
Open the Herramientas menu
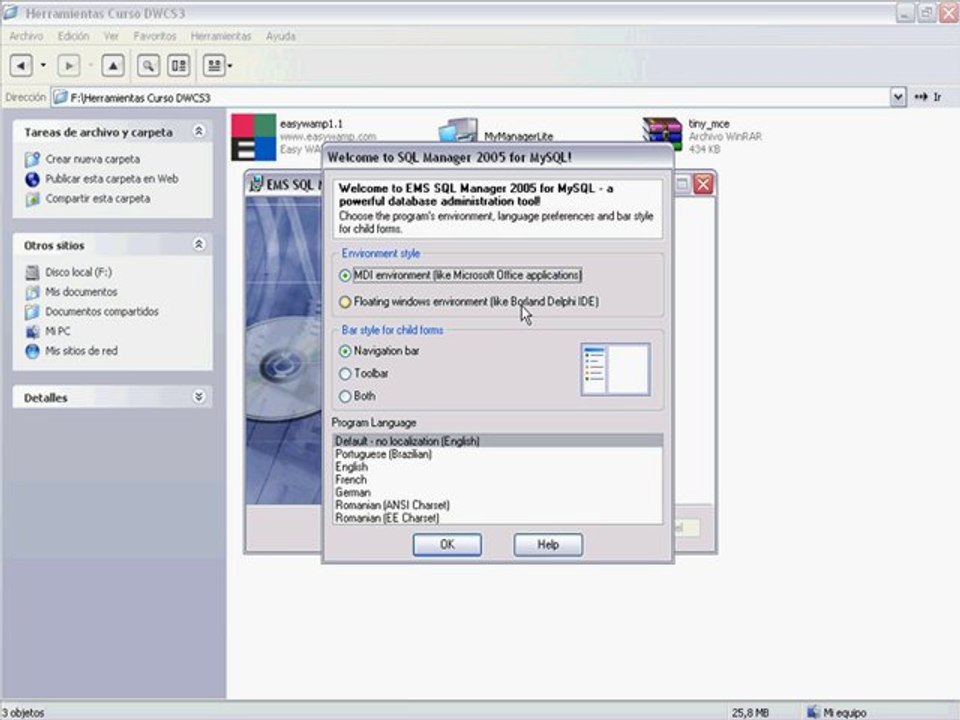[x=221, y=36]
